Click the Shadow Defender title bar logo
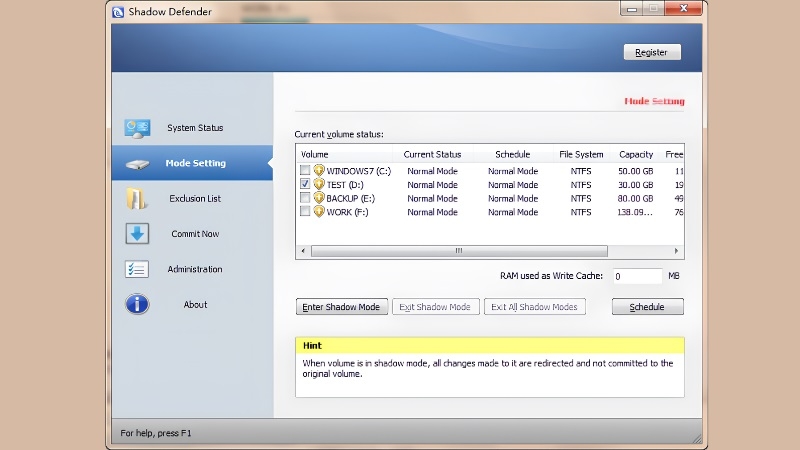 (118, 12)
